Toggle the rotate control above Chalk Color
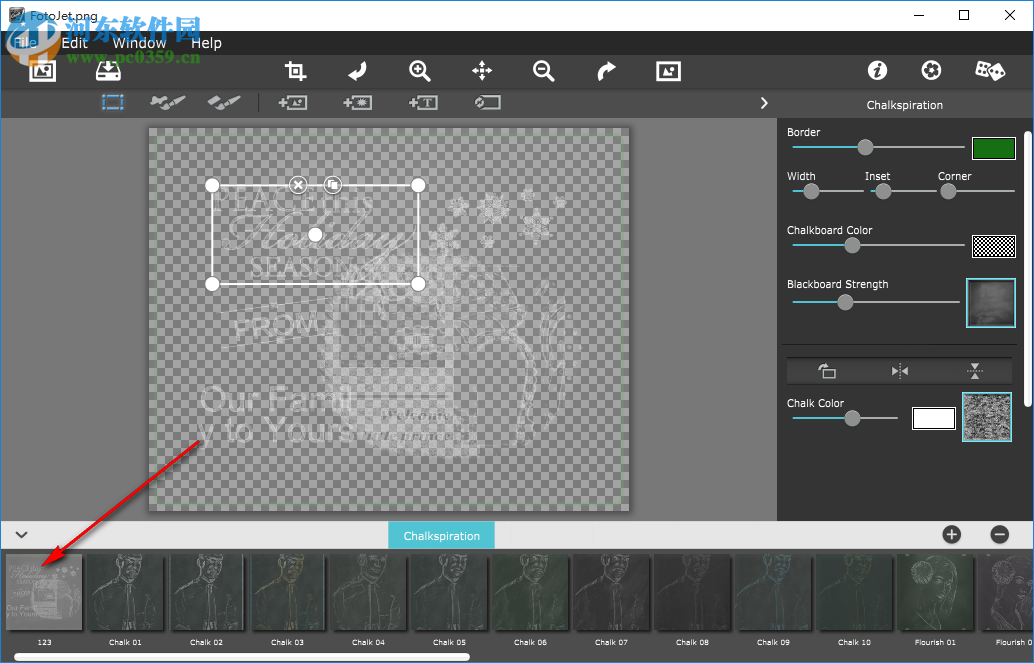This screenshot has width=1034, height=663. (x=827, y=371)
